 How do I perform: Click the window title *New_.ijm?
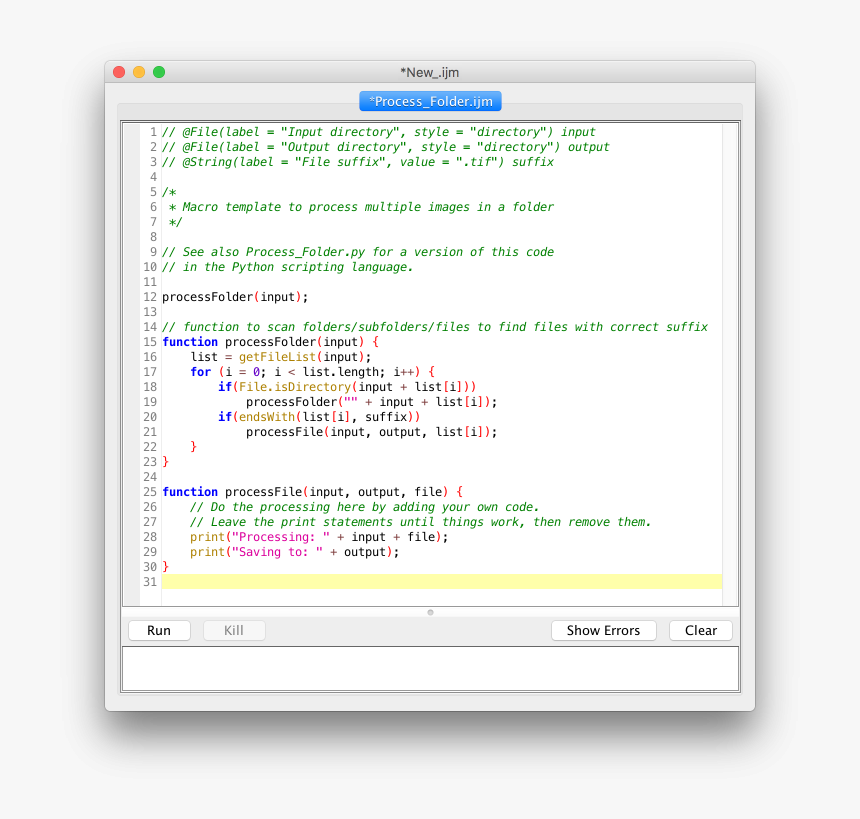tap(429, 71)
